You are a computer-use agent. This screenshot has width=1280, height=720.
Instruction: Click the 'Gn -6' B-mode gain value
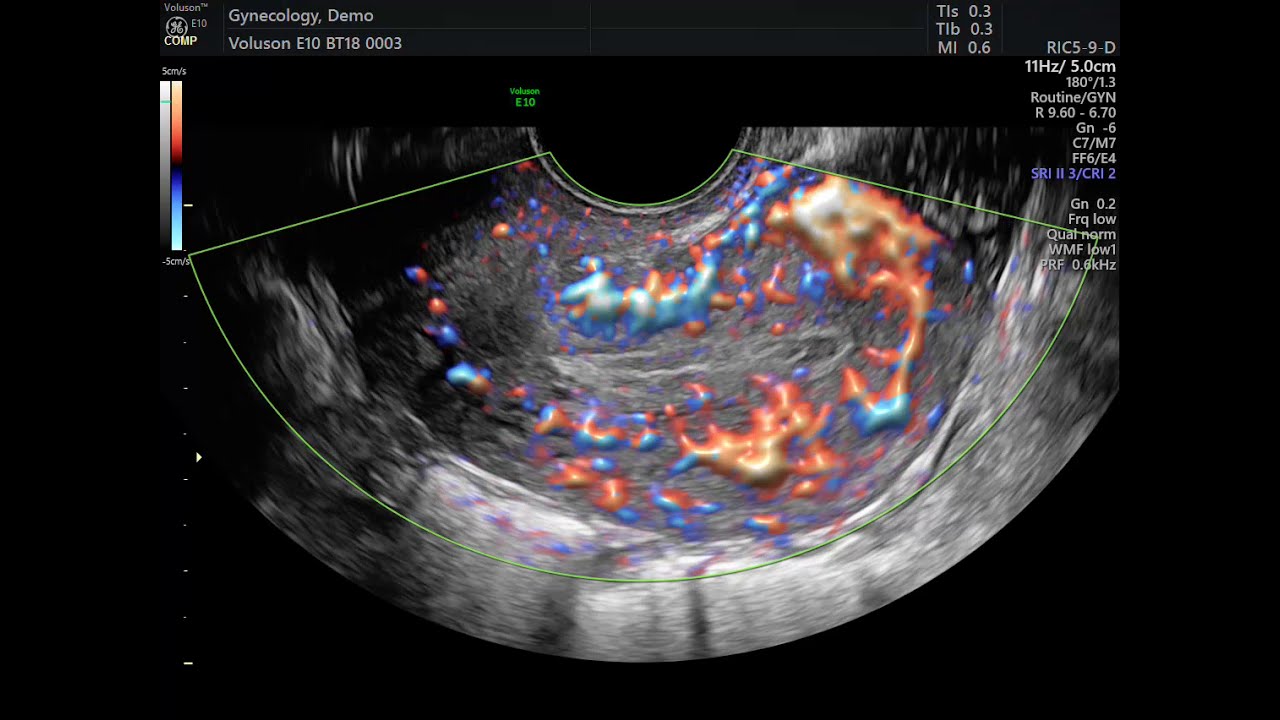pyautogui.click(x=1096, y=128)
